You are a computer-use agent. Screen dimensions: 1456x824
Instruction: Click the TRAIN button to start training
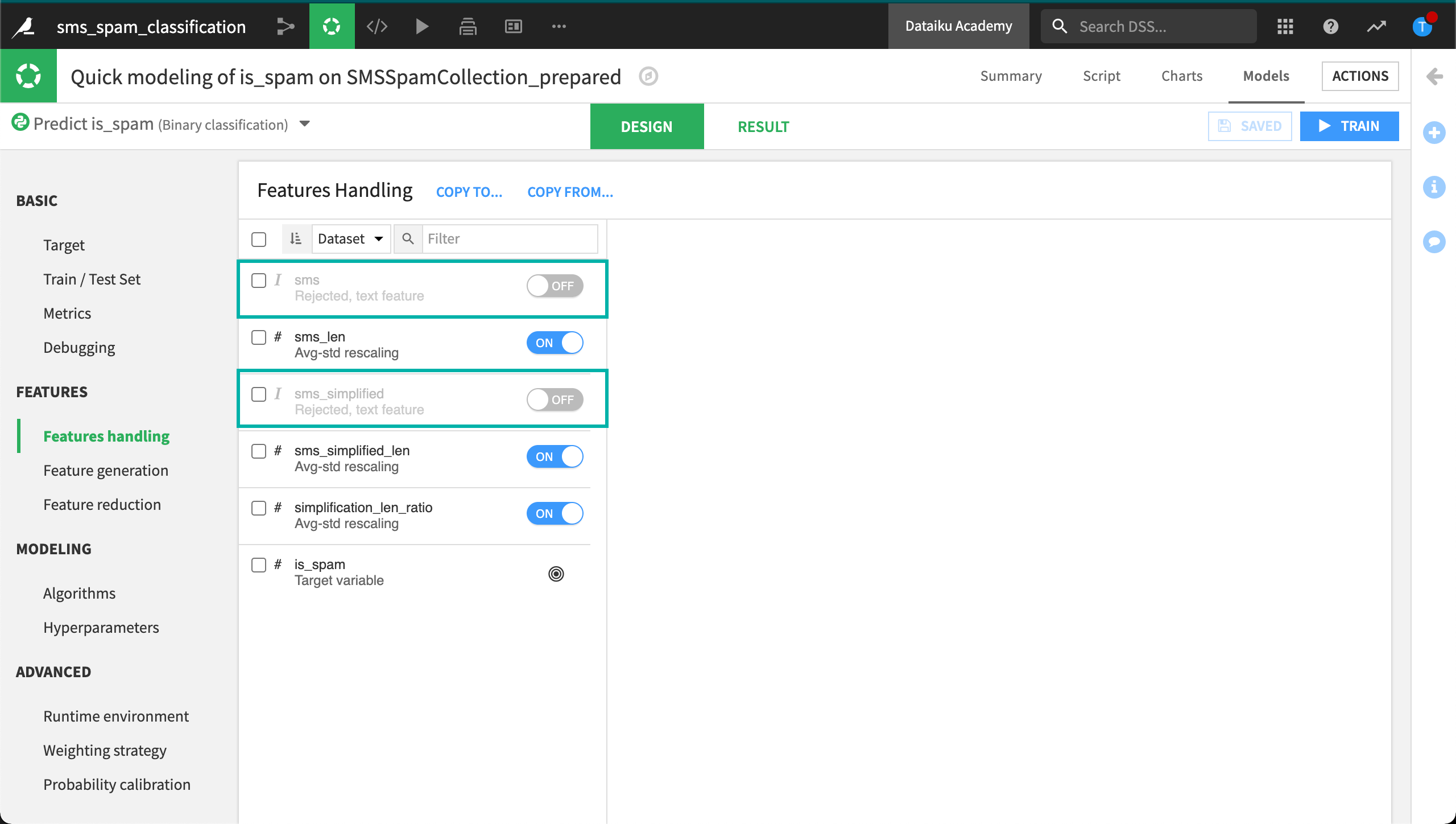[x=1349, y=126]
